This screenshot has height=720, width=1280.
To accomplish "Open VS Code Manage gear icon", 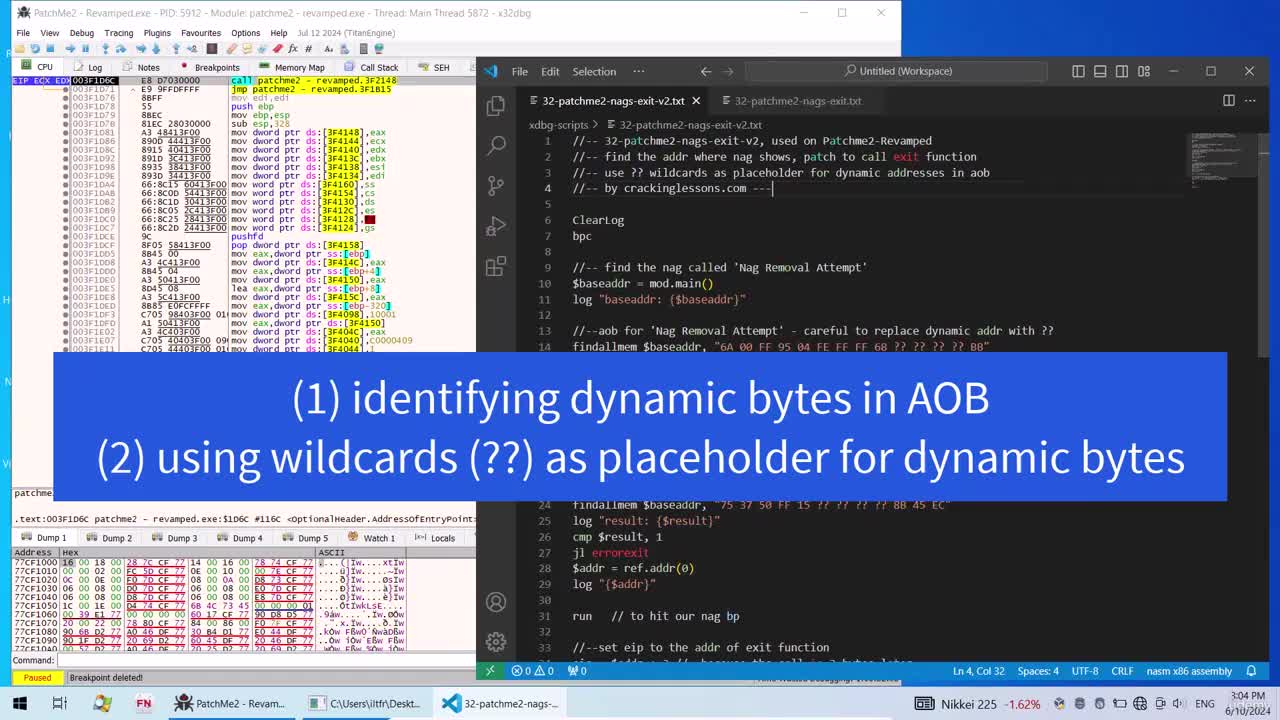I will [496, 642].
